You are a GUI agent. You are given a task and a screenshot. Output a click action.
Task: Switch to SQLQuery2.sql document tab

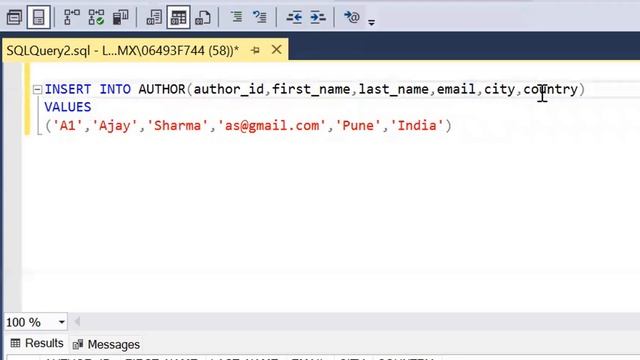(122, 51)
